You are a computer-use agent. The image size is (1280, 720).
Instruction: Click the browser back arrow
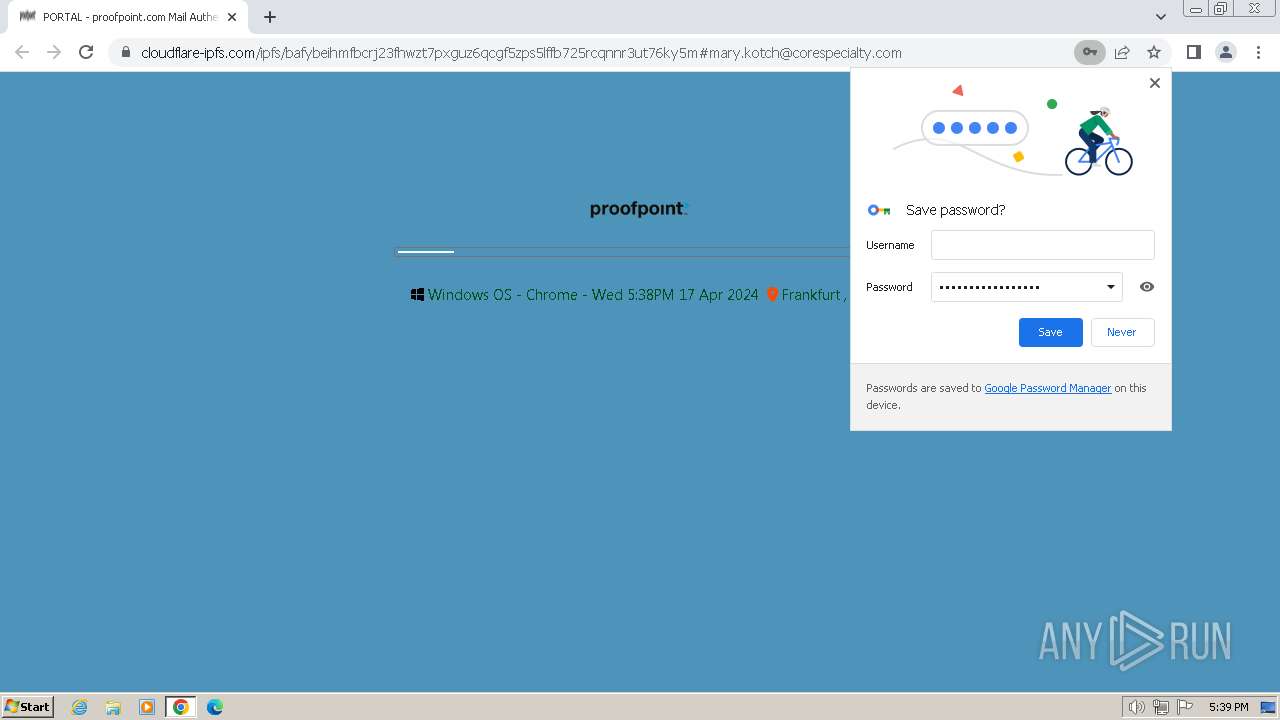22,52
